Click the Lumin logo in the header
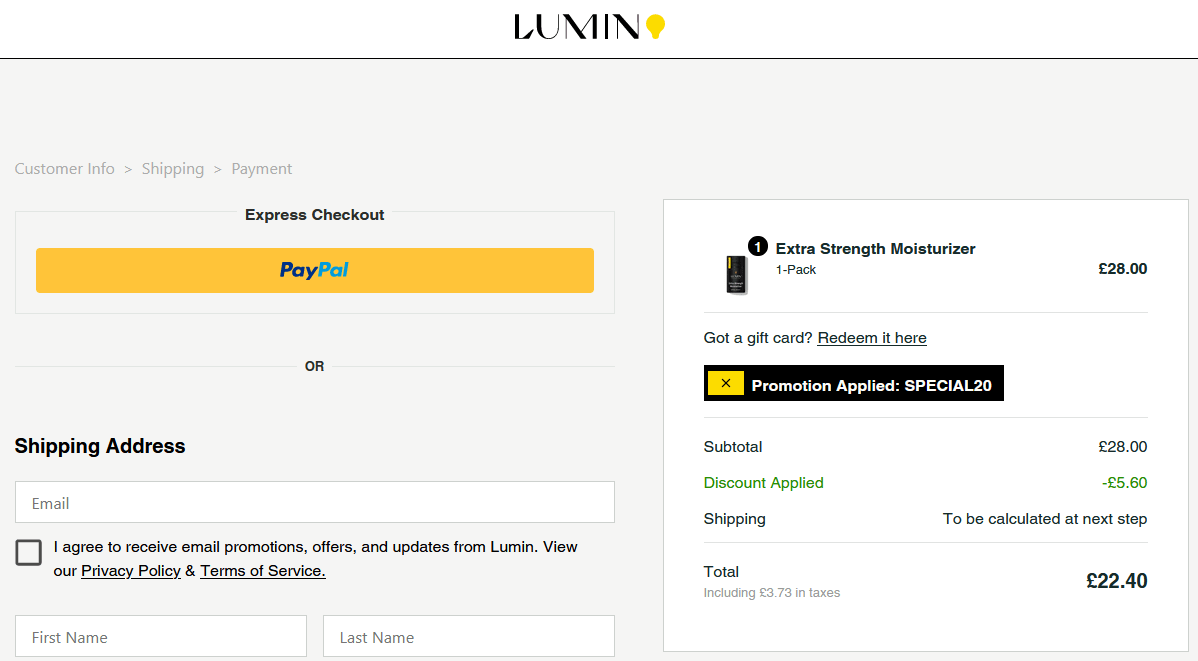 click(589, 27)
